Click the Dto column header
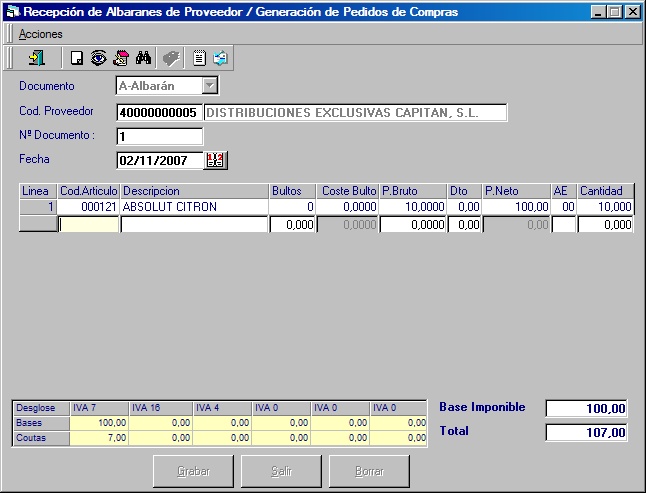This screenshot has width=646, height=493. (x=464, y=191)
